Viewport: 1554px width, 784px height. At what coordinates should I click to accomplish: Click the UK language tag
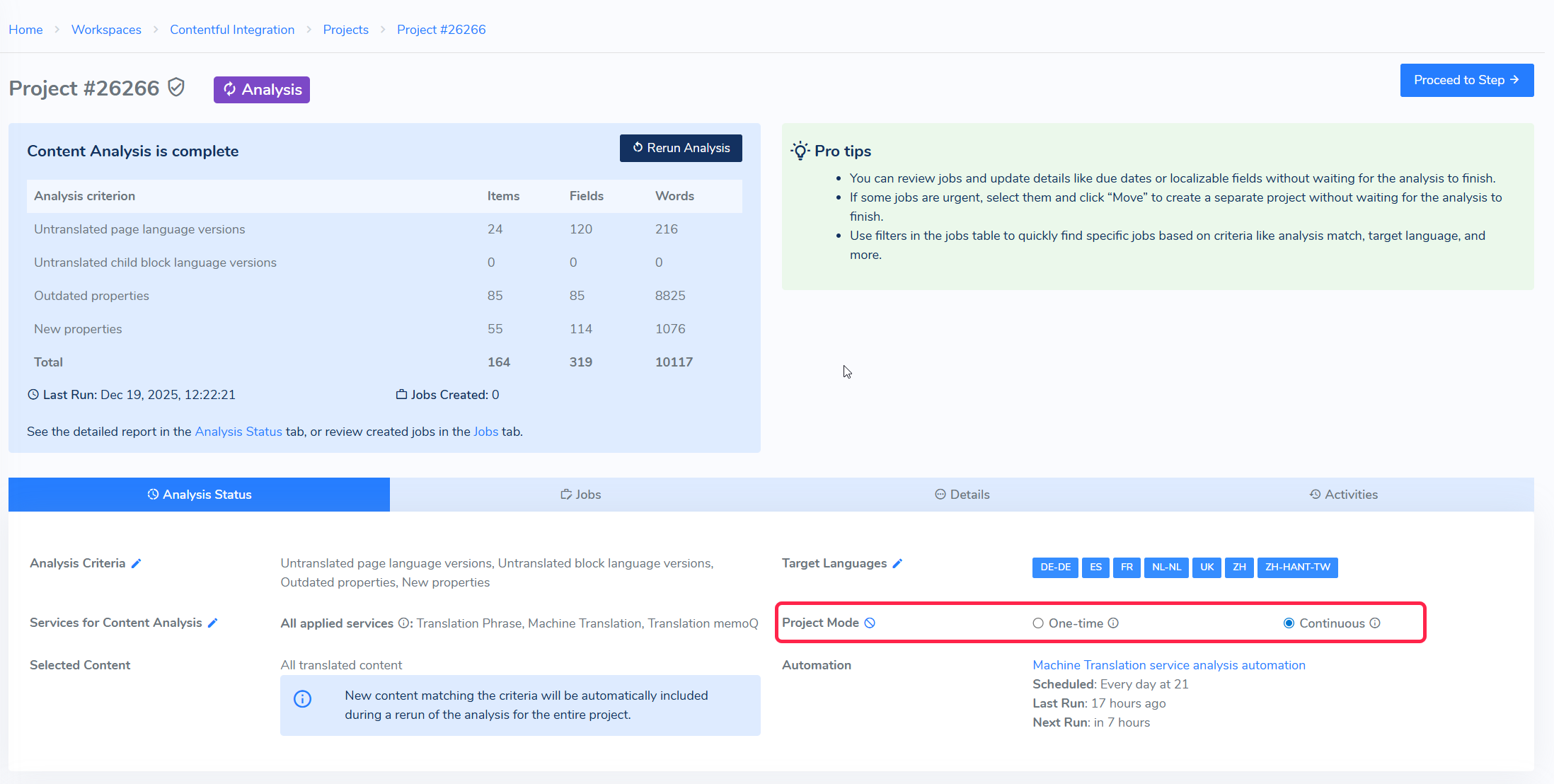[1207, 567]
